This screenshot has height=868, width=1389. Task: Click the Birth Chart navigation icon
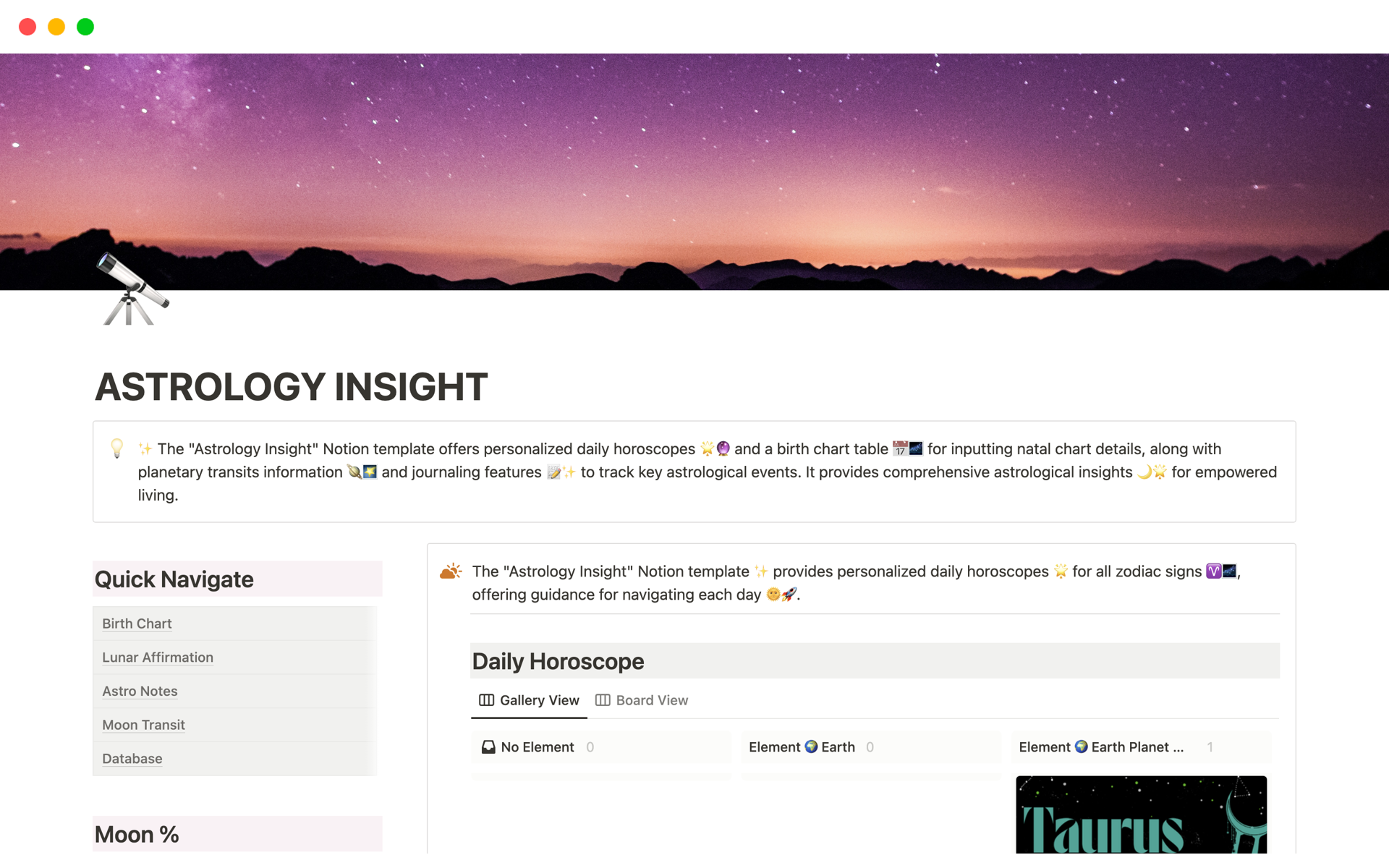(138, 622)
